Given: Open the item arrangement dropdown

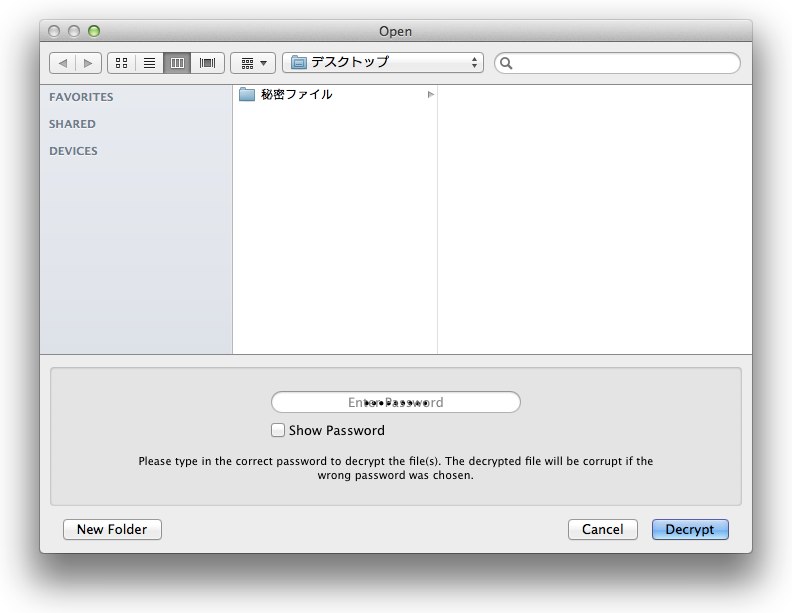Looking at the screenshot, I should 253,63.
